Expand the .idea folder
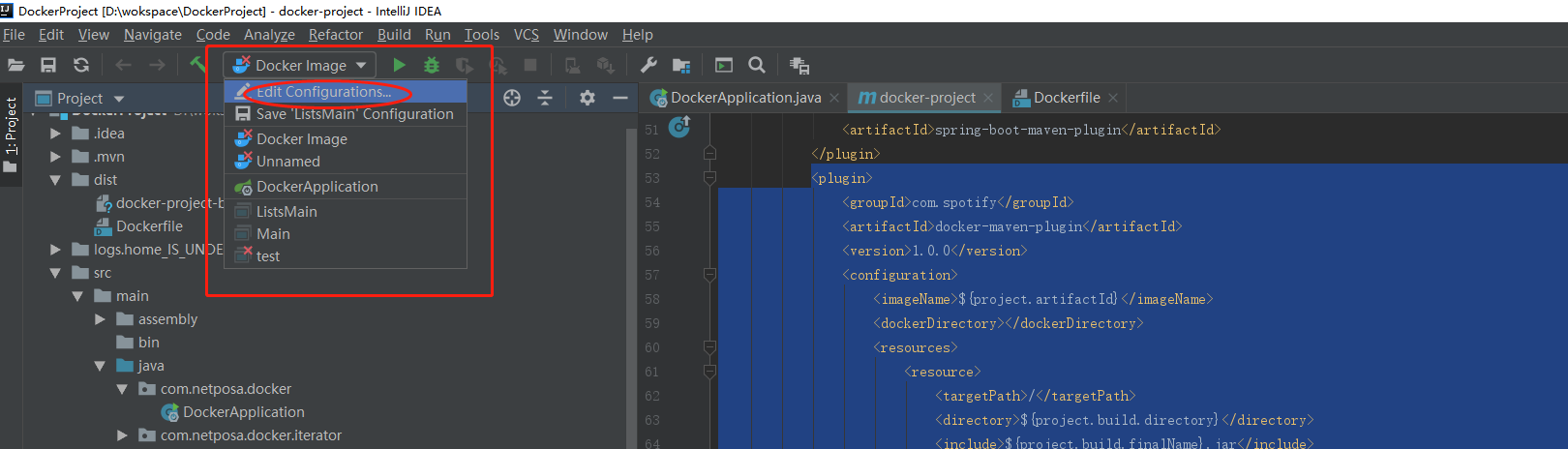The height and width of the screenshot is (449, 1568). click(x=55, y=134)
